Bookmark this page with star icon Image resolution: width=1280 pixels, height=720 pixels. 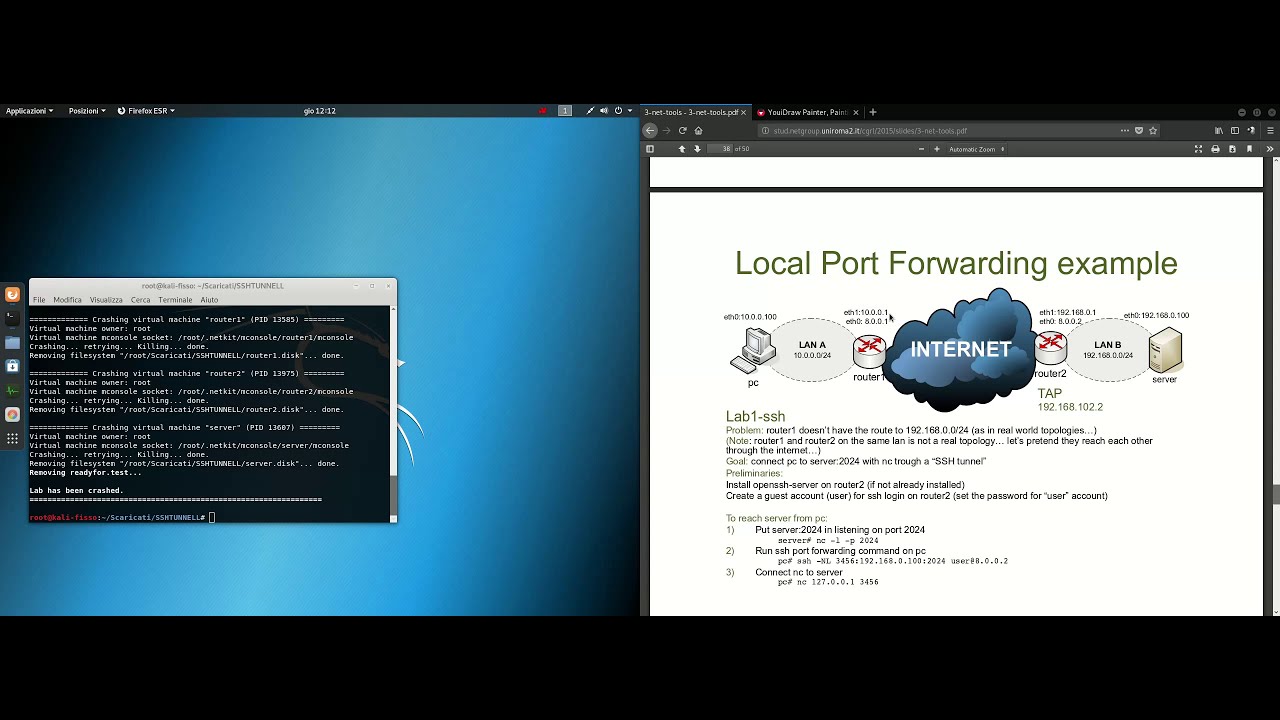[1153, 130]
